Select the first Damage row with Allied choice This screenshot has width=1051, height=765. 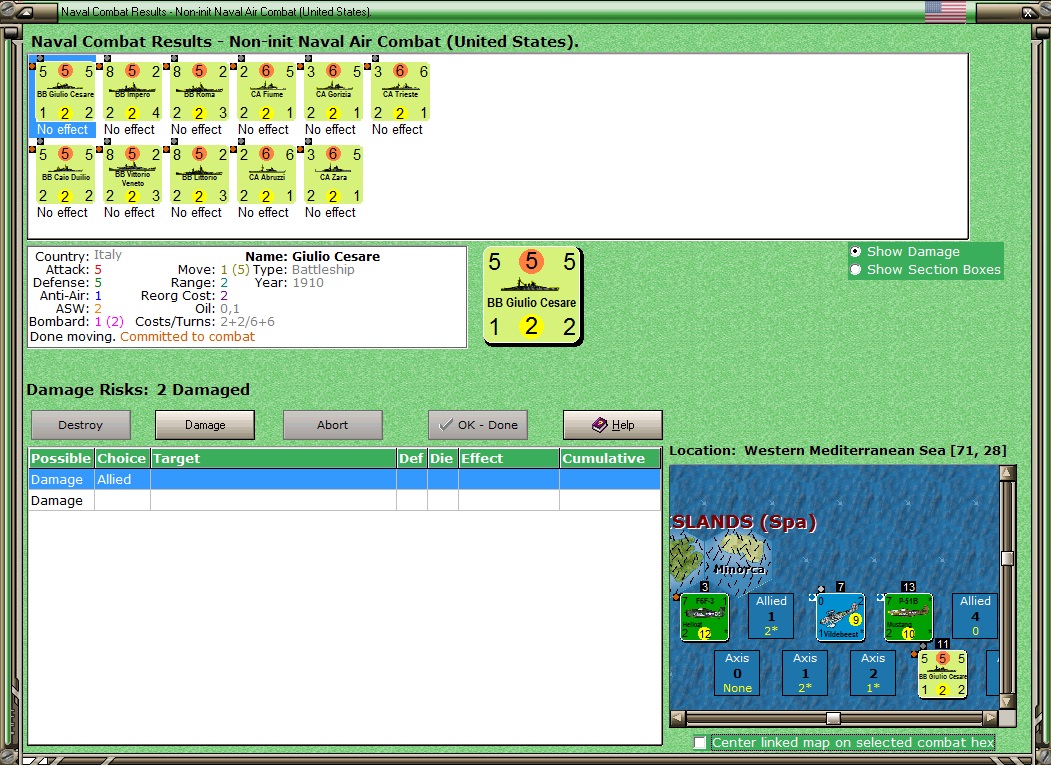point(345,479)
